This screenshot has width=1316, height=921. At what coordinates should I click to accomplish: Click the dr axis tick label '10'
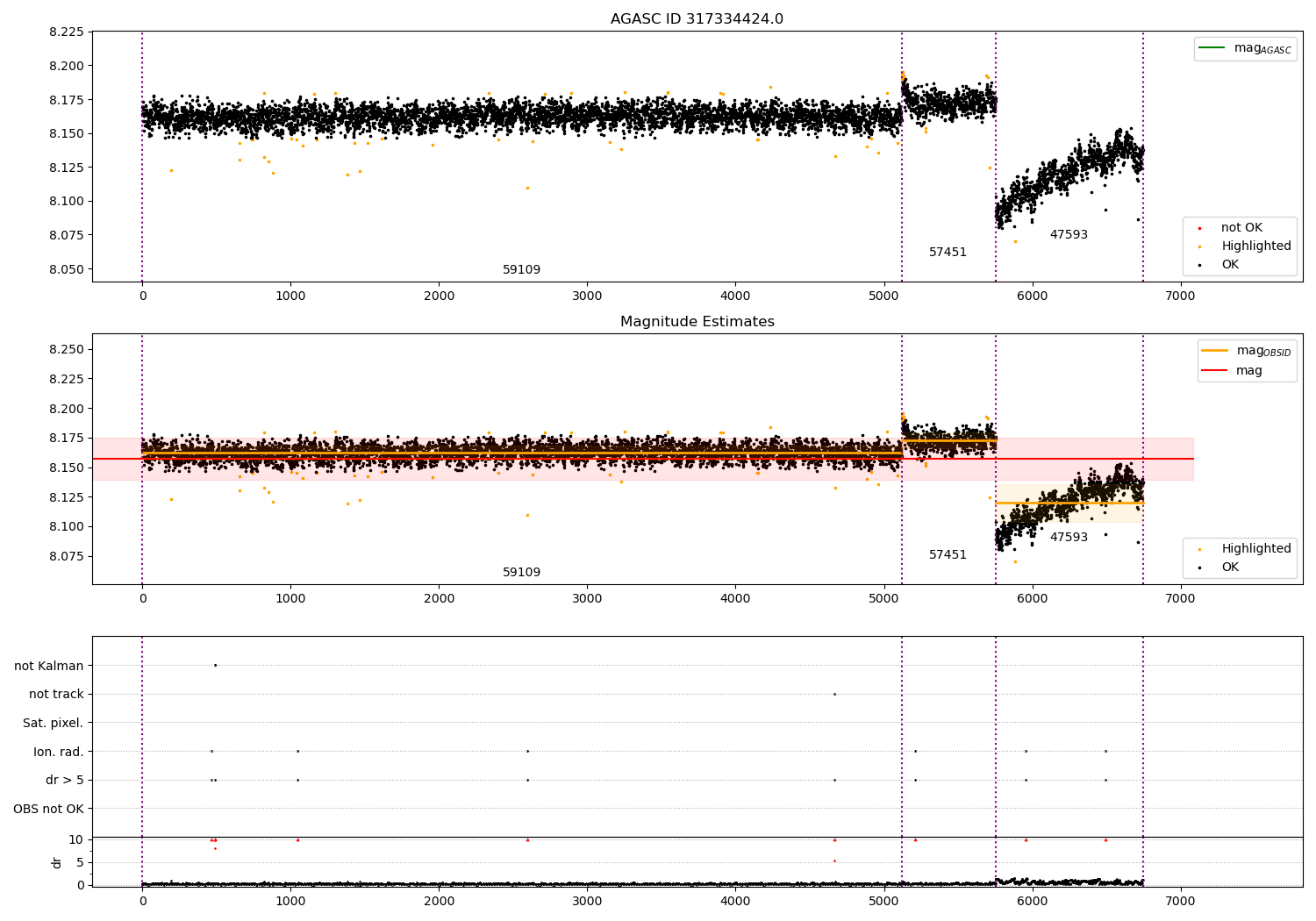tap(76, 840)
